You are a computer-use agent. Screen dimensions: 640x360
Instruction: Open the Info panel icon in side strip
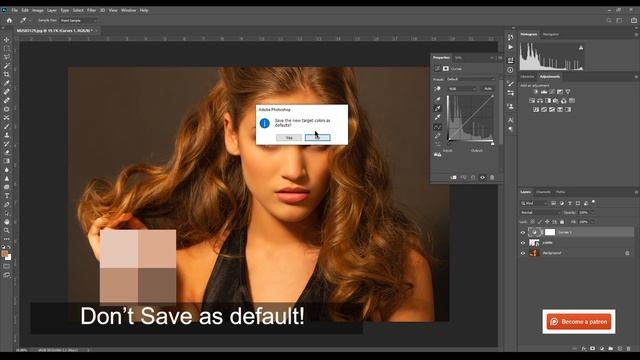pos(510,70)
